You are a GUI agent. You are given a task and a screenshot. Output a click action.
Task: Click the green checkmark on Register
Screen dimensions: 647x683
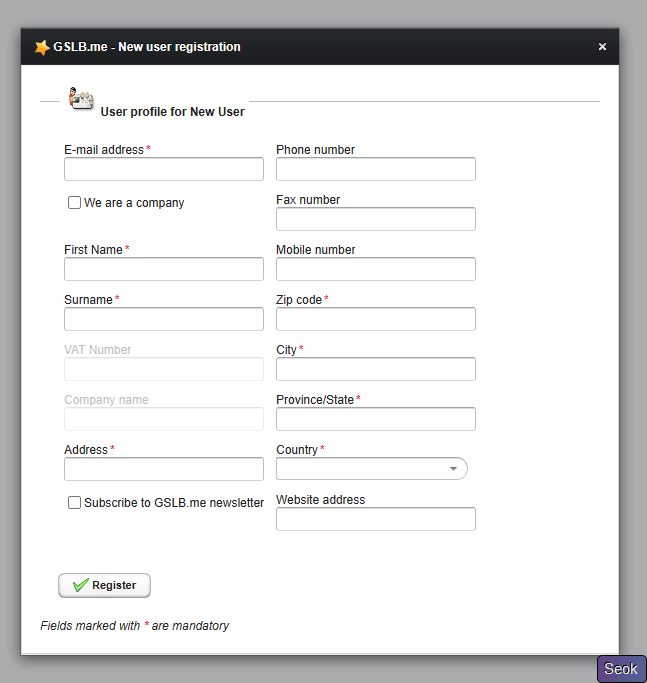[81, 585]
